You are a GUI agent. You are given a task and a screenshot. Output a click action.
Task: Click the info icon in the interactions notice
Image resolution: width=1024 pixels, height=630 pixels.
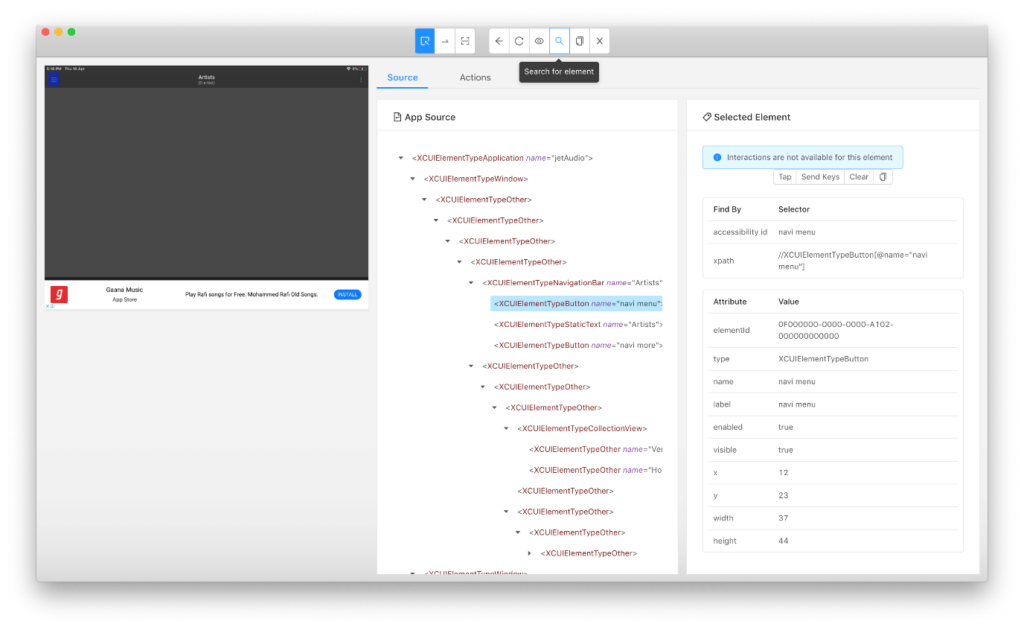coord(717,157)
